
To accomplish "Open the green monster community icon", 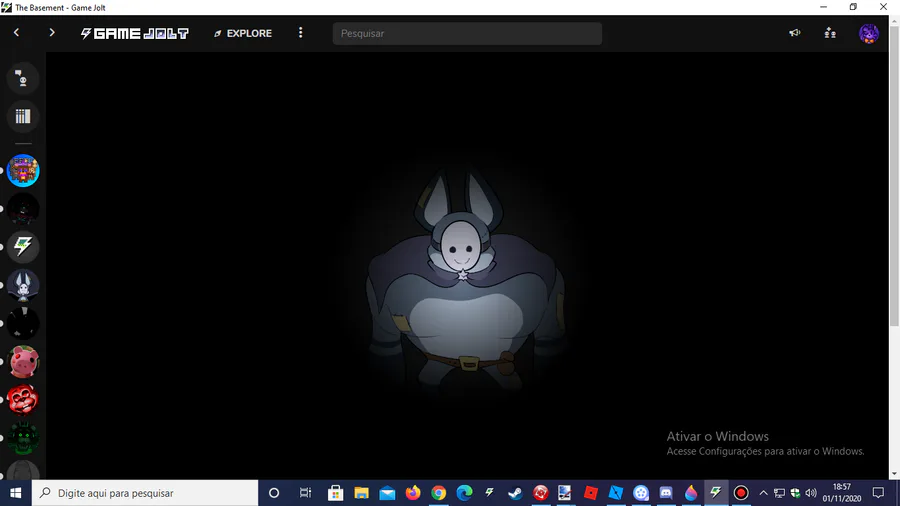I will [x=23, y=438].
